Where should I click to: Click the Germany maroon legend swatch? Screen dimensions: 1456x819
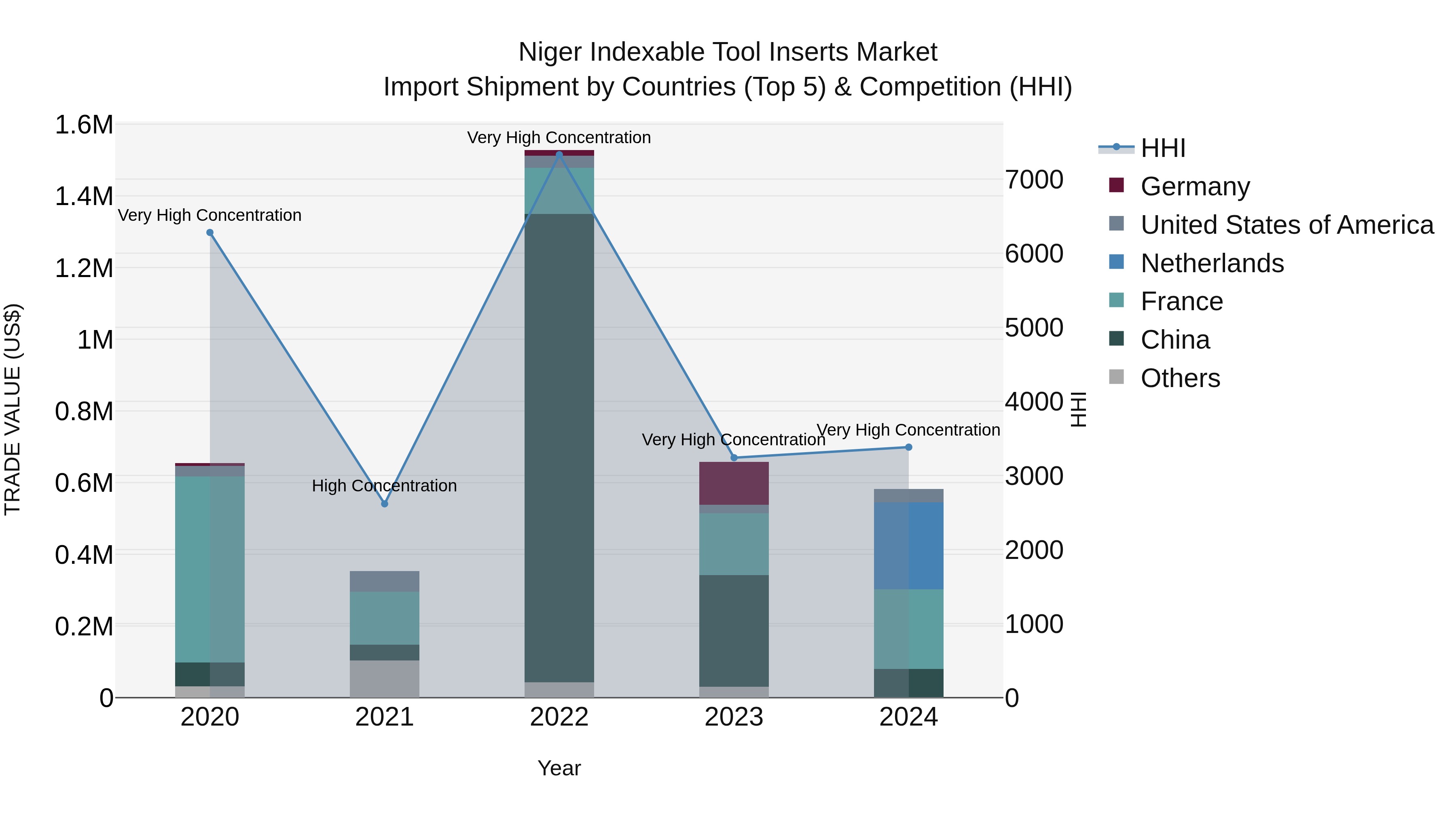1116,185
